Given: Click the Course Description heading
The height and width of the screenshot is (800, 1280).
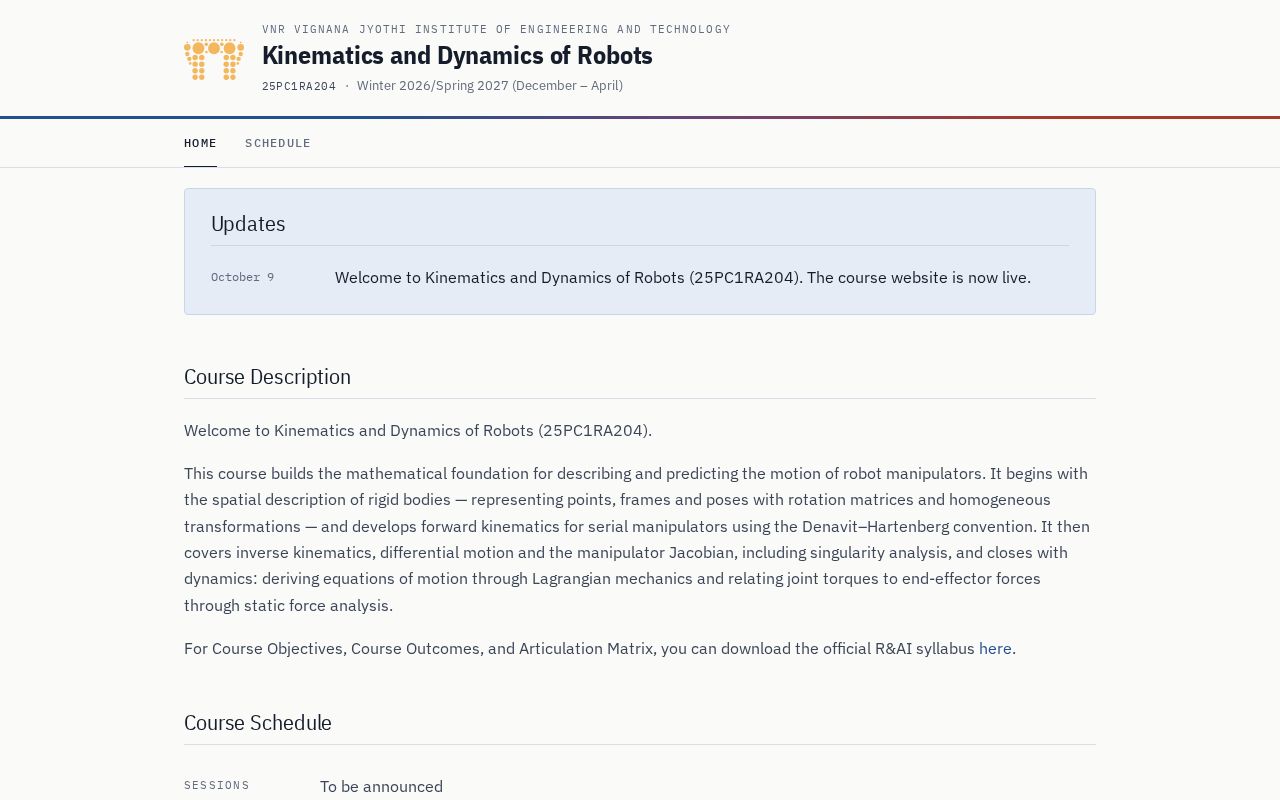Looking at the screenshot, I should (267, 377).
